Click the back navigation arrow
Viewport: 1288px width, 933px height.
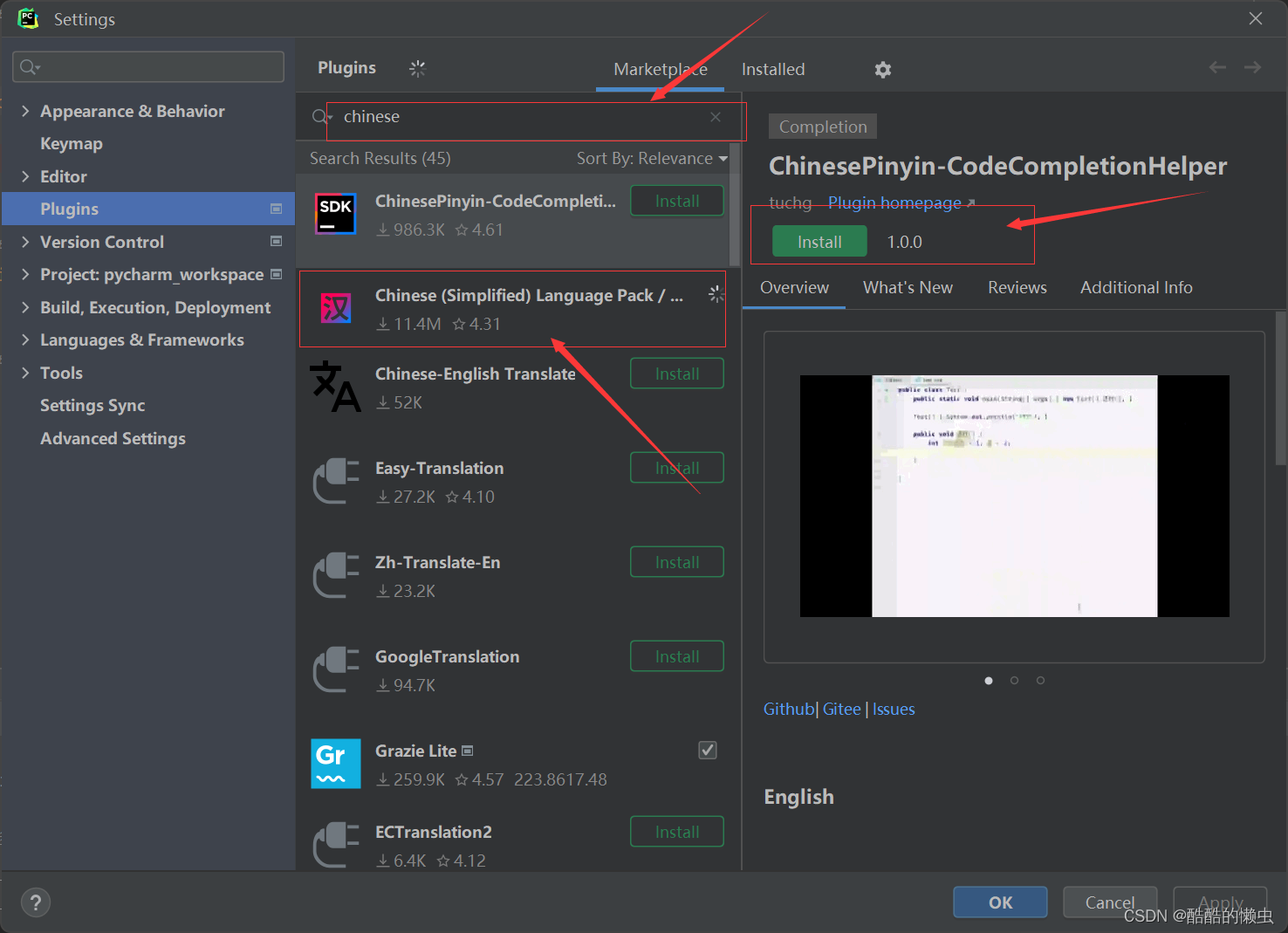(x=1217, y=66)
